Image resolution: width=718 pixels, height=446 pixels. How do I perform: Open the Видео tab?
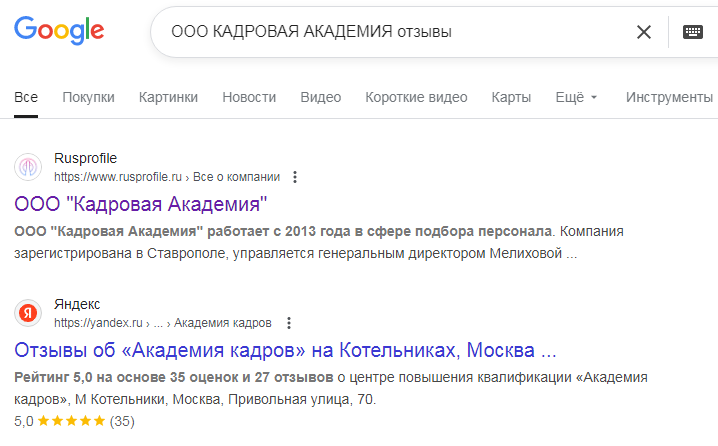click(321, 97)
